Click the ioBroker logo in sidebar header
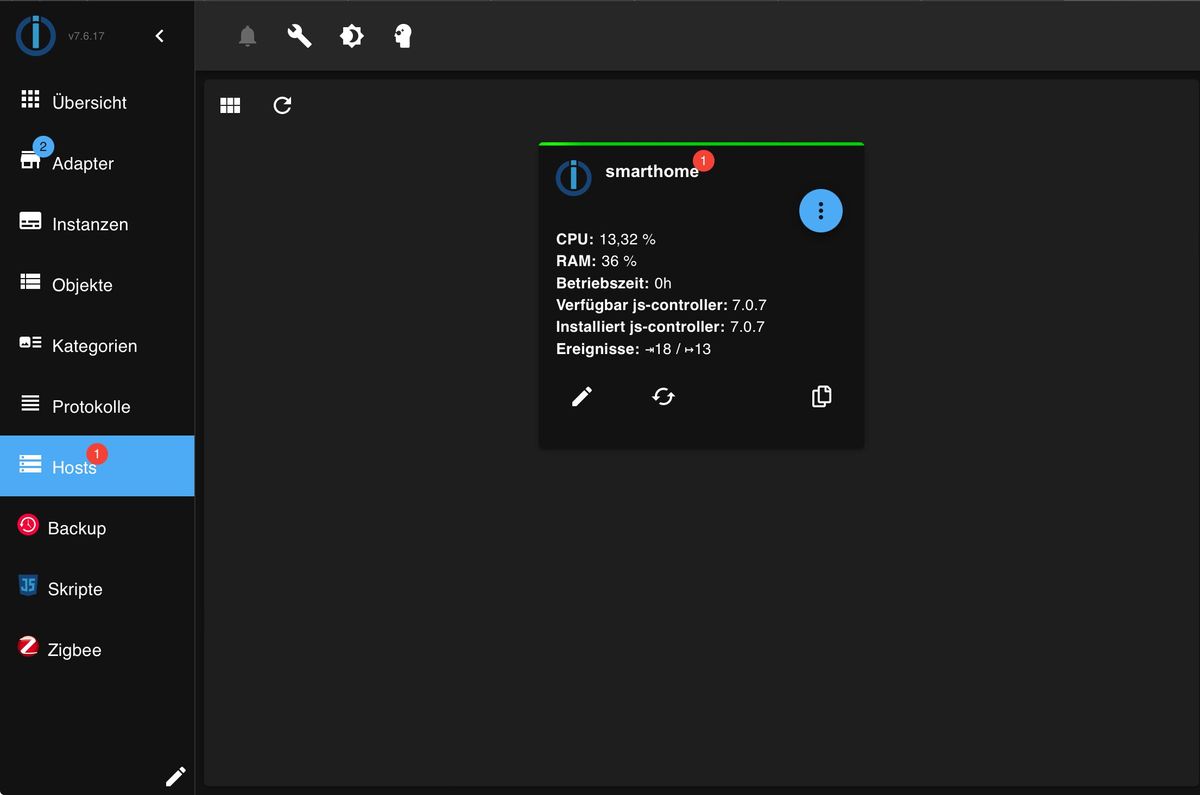Screen dimensions: 1200x795 pos(36,35)
